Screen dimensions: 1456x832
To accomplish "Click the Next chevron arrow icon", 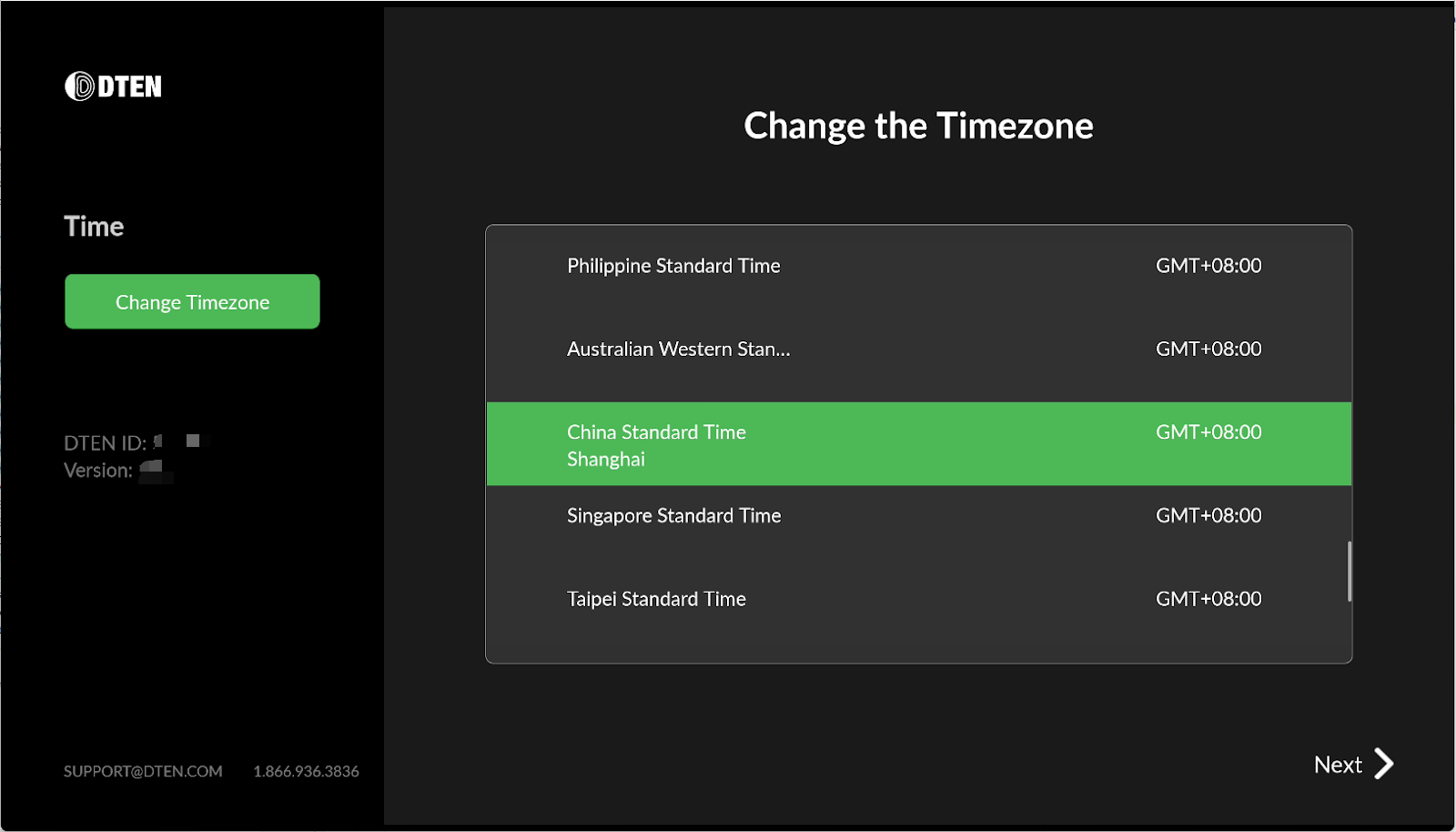I will click(x=1383, y=764).
